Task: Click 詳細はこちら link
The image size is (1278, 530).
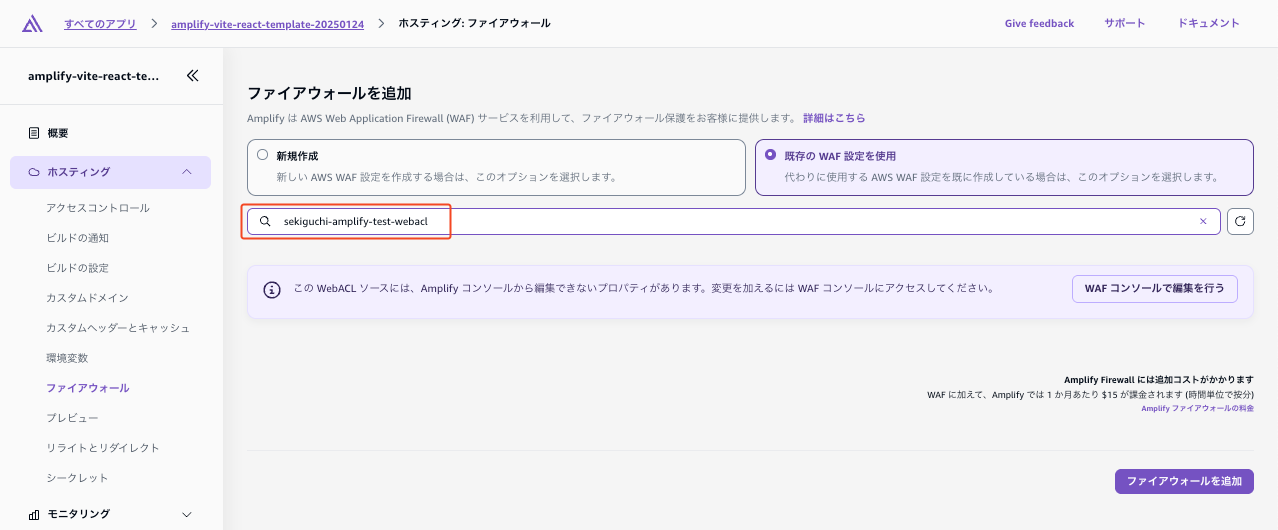Action: (x=834, y=118)
